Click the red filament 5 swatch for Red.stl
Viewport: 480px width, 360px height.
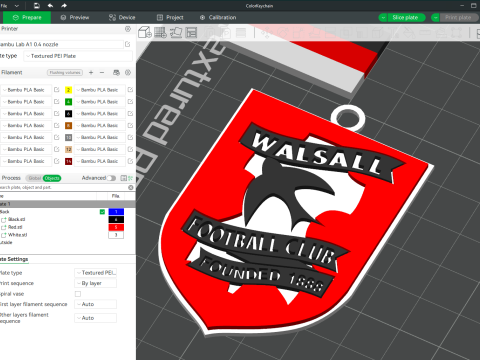click(116, 227)
